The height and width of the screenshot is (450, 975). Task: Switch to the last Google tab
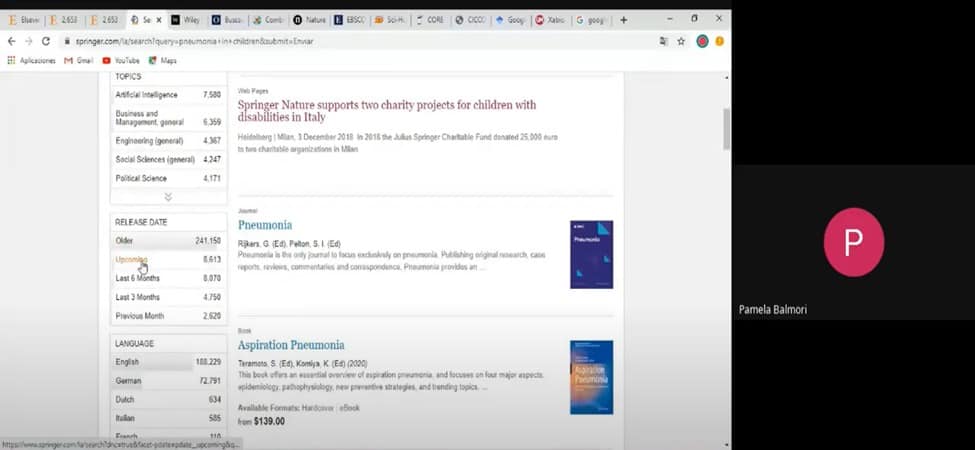coord(591,20)
